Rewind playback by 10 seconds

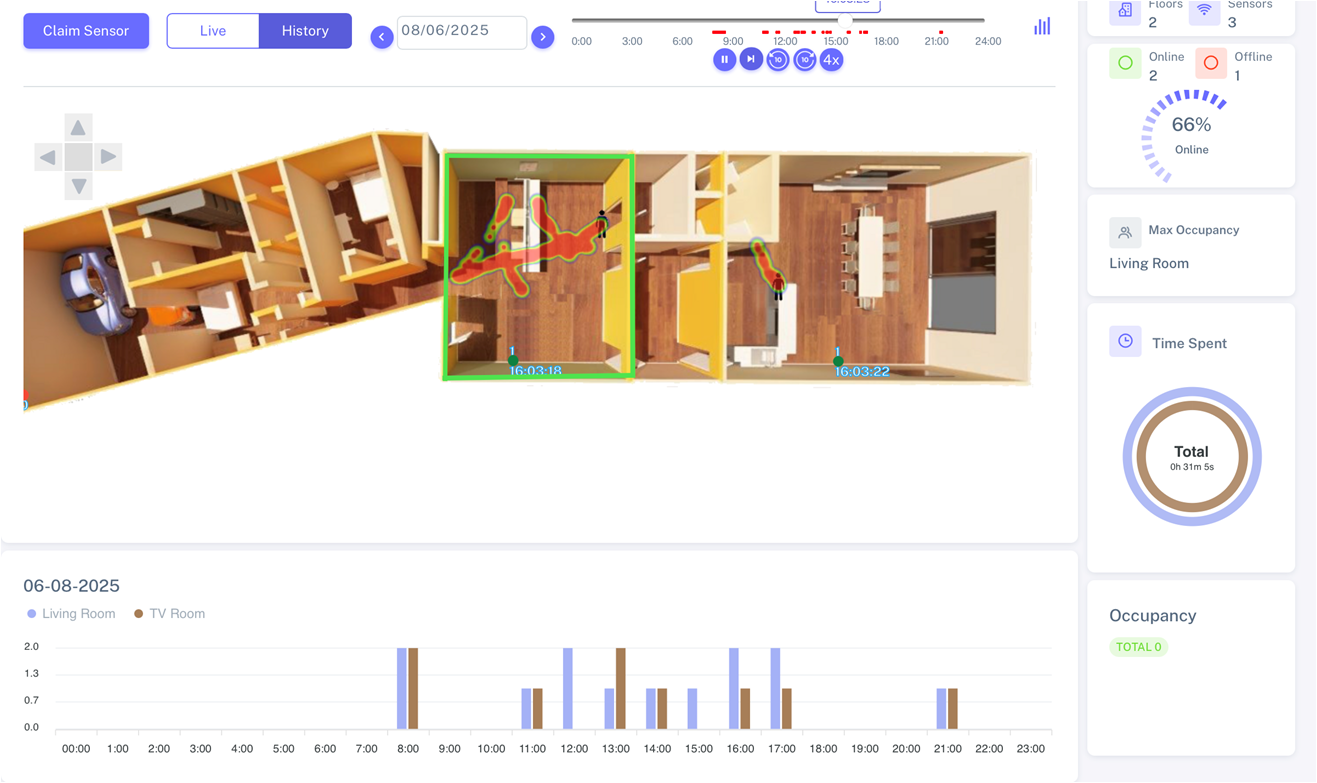(x=778, y=60)
